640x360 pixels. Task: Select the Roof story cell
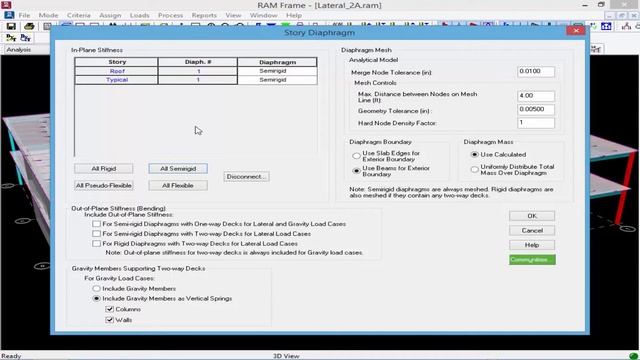(117, 71)
